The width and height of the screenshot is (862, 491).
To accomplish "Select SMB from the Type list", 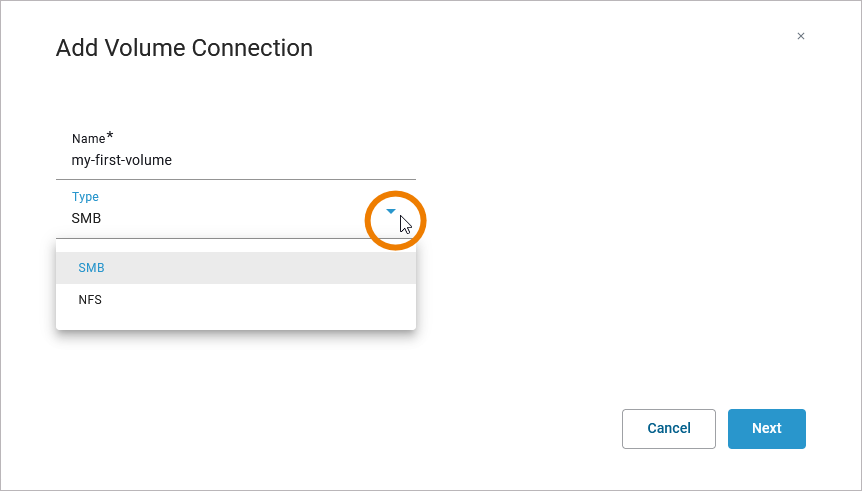I will 92,268.
